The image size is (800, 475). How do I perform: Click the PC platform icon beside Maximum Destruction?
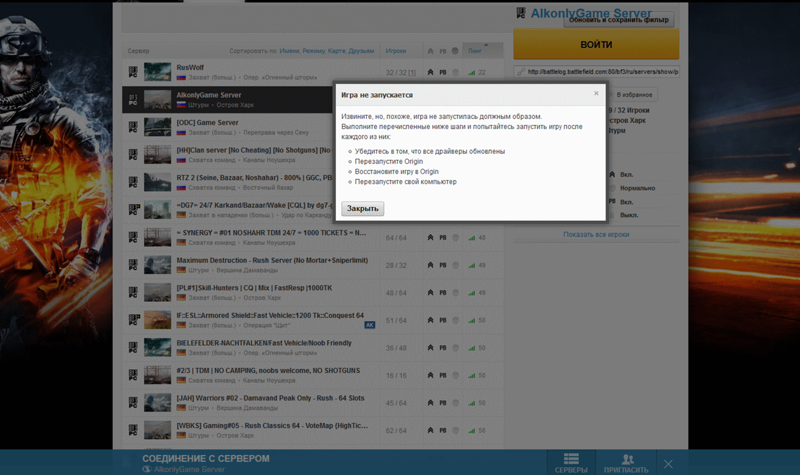(133, 265)
